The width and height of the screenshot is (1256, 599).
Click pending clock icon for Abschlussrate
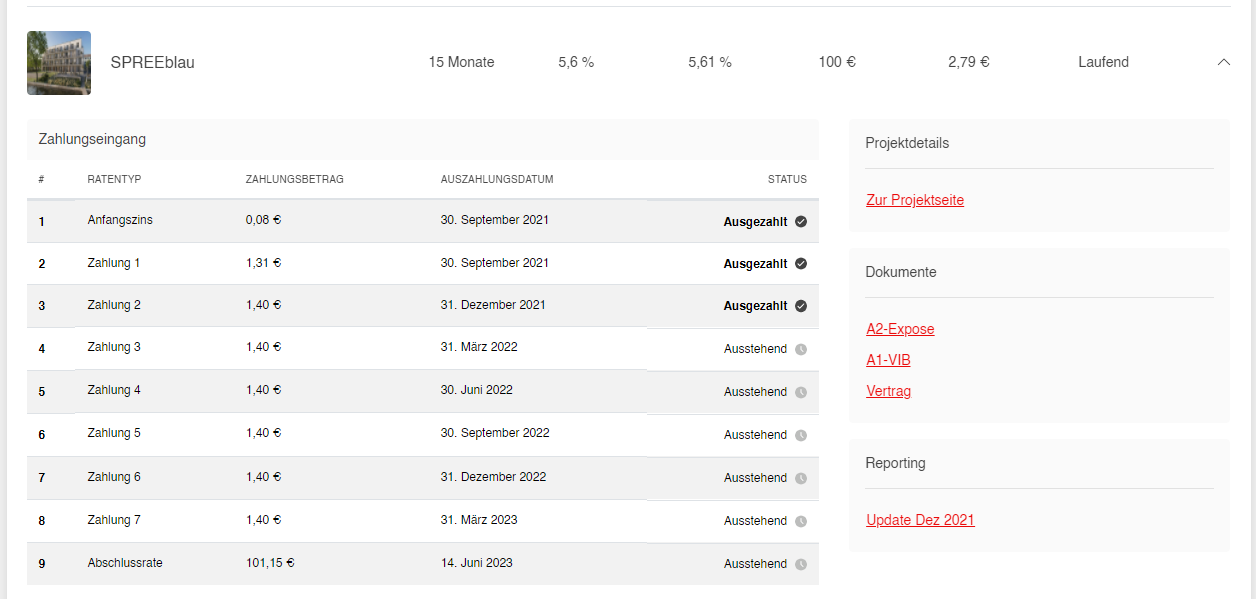(801, 564)
